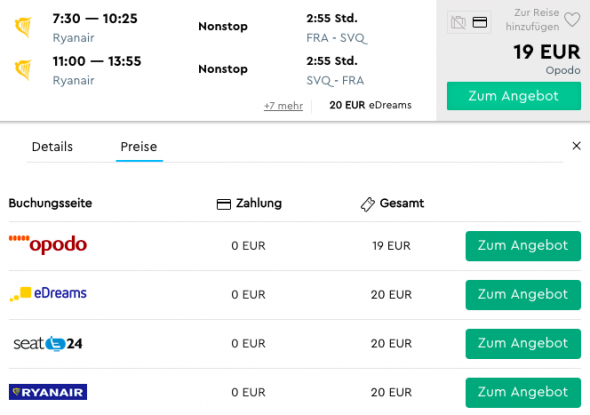This screenshot has width=590, height=415.
Task: Click the heart icon to save trip
Action: [x=572, y=20]
